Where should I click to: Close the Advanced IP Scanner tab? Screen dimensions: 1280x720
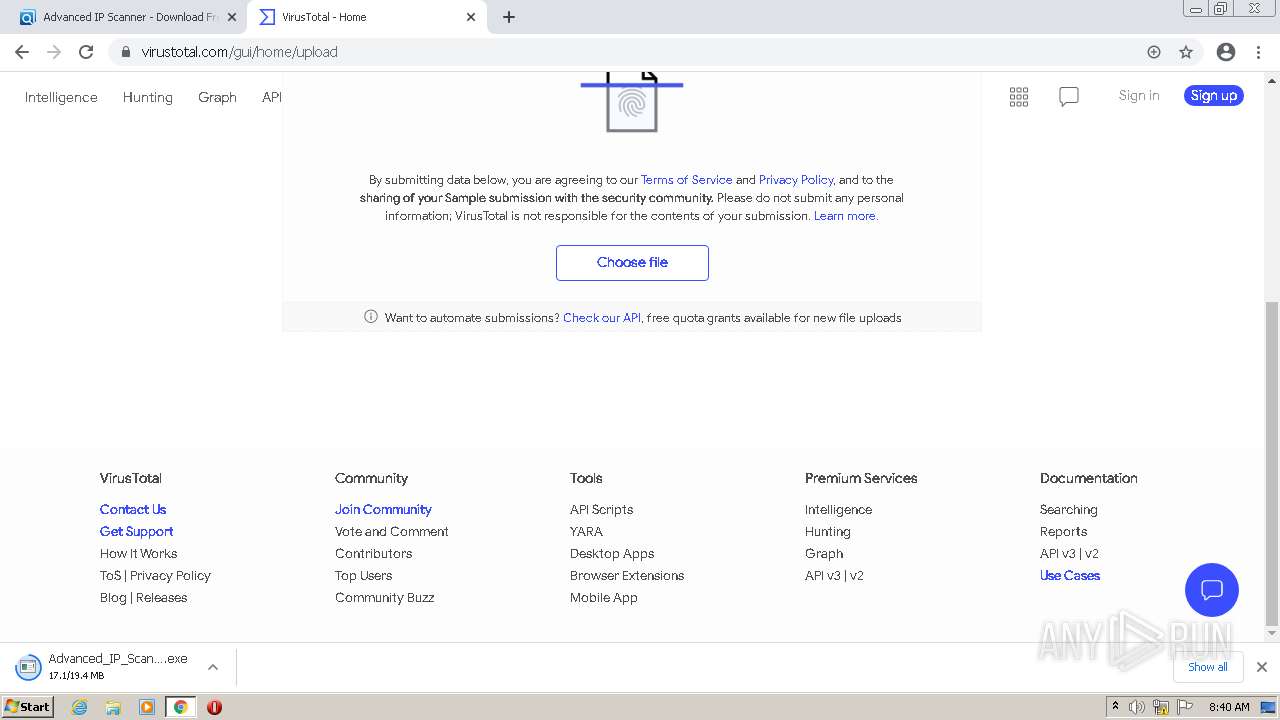tap(231, 17)
